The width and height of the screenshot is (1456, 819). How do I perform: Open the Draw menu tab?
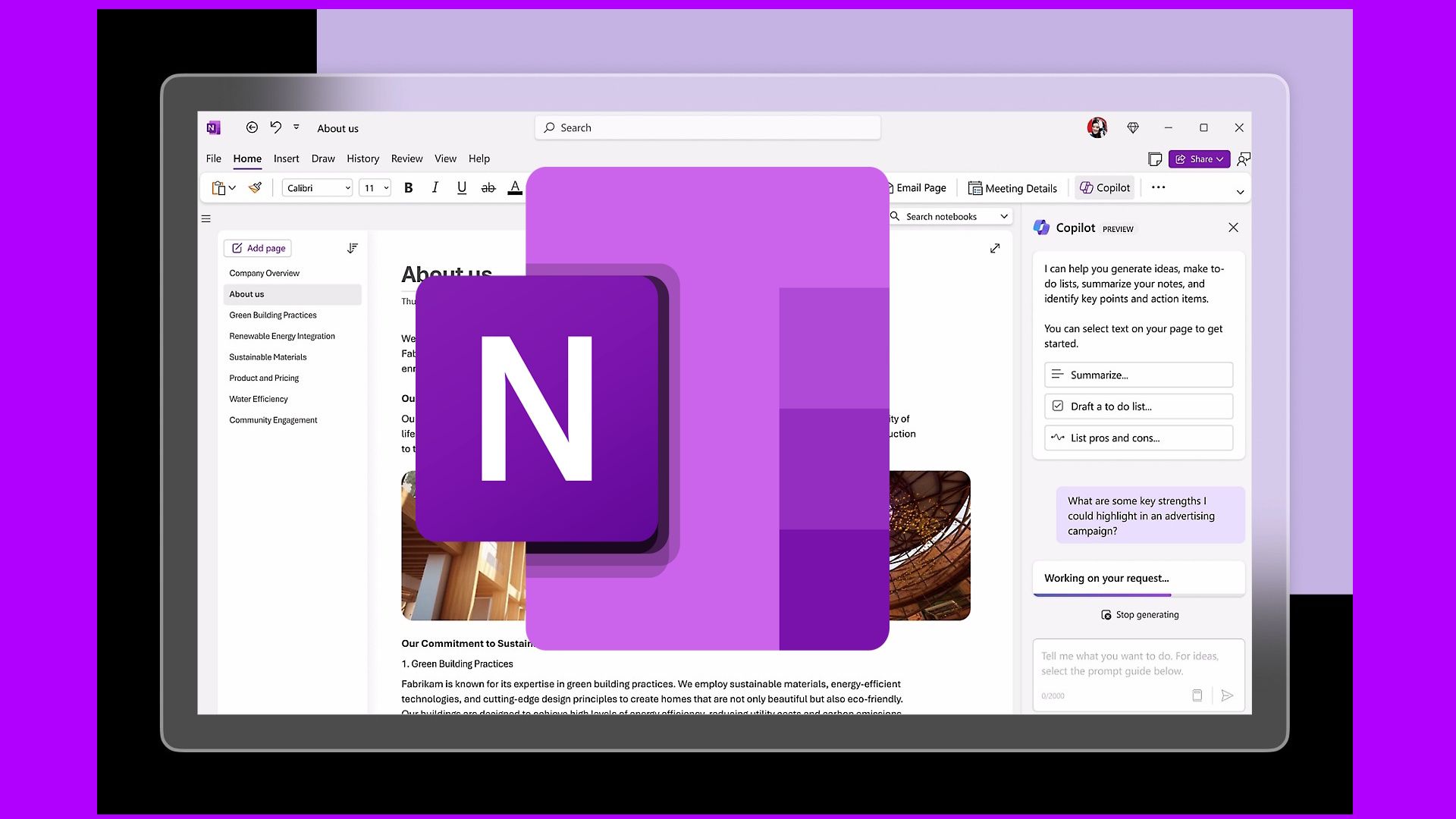(322, 158)
